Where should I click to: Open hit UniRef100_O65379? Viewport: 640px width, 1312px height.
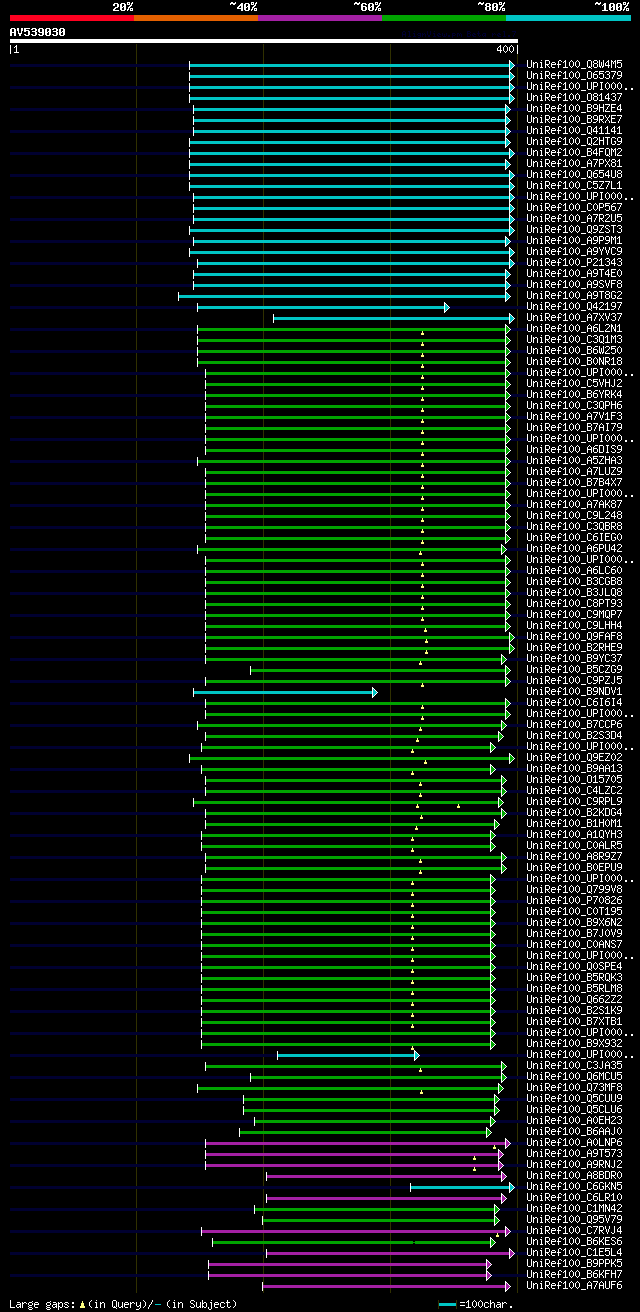(x=574, y=76)
